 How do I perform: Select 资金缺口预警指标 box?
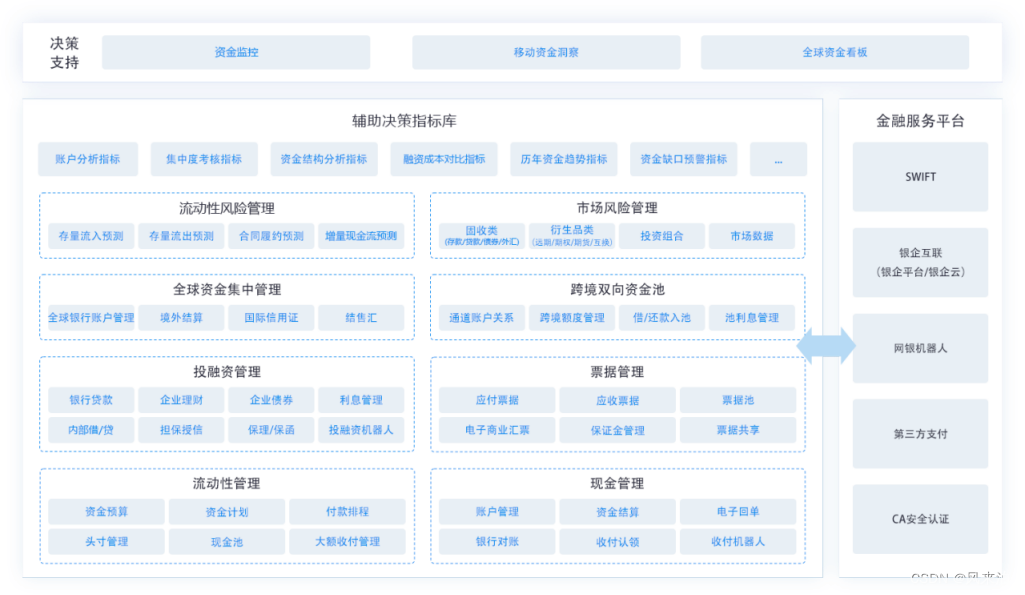683,159
